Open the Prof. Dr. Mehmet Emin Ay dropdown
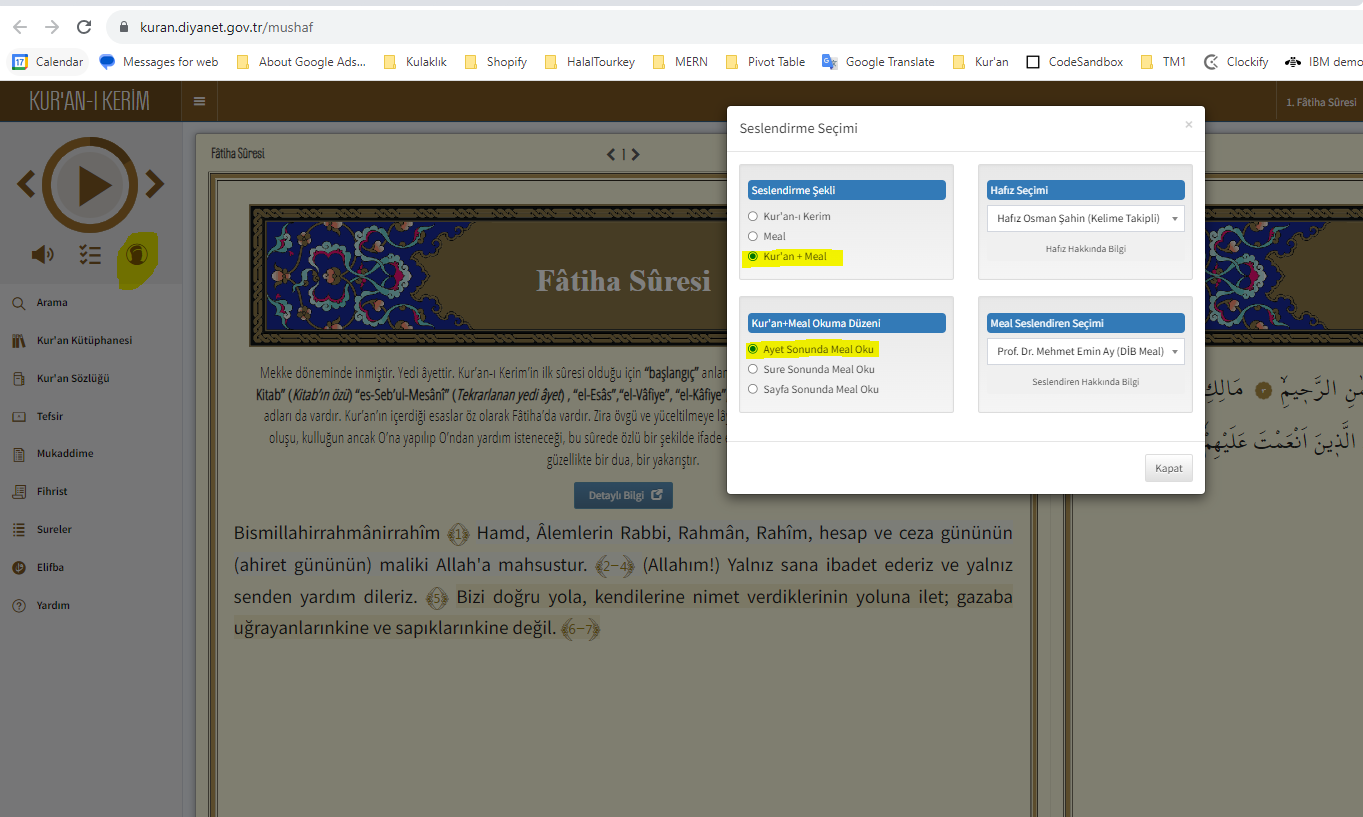The width and height of the screenshot is (1363, 817). coord(1085,351)
